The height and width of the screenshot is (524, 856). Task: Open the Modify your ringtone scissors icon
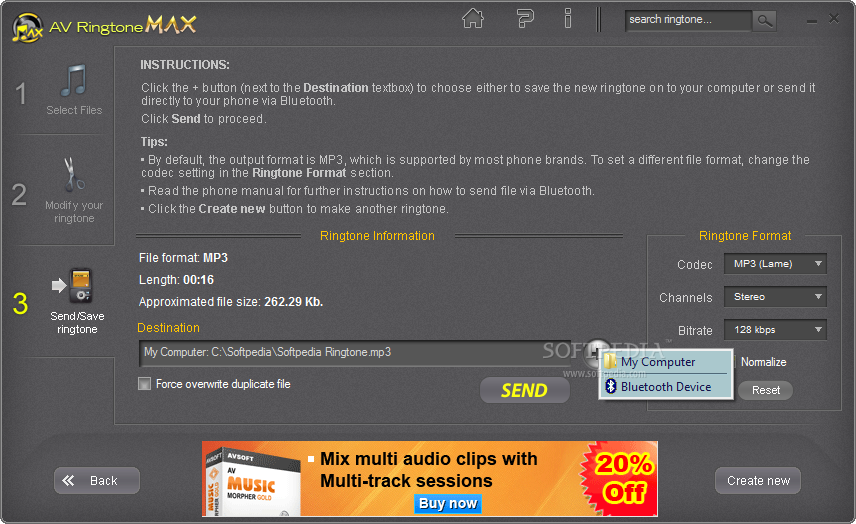pos(74,175)
